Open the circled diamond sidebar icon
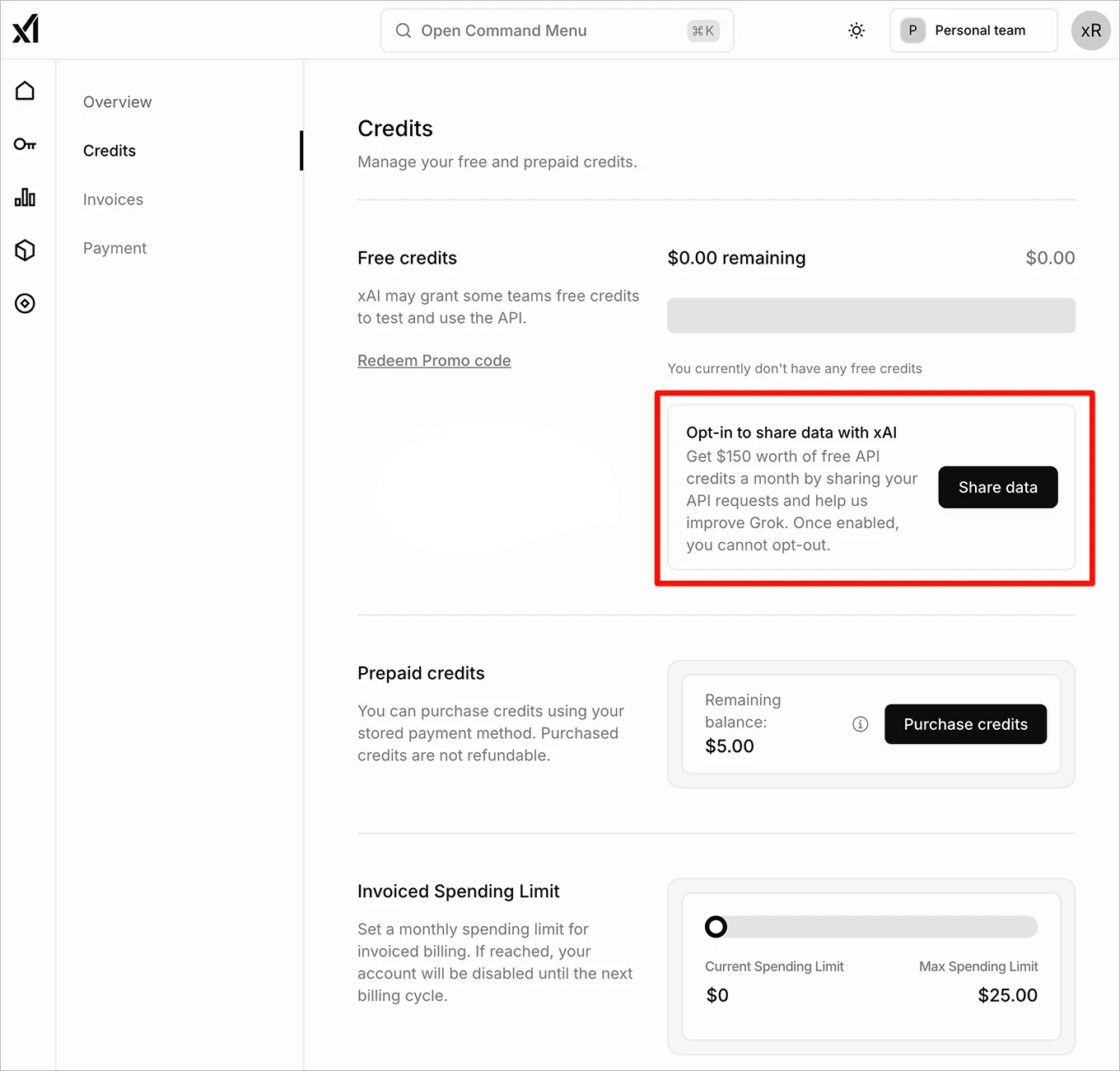The image size is (1120, 1071). click(26, 303)
